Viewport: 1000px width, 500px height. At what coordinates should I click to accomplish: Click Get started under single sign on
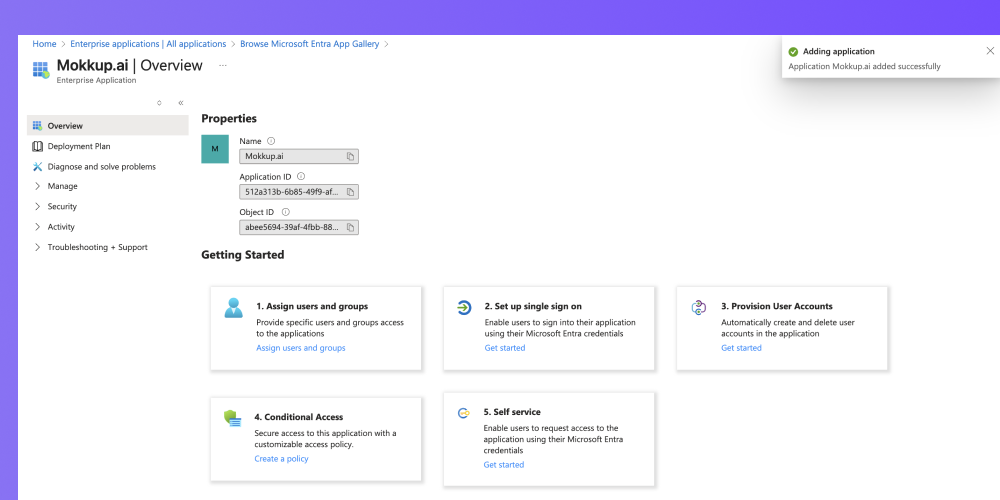tap(504, 348)
